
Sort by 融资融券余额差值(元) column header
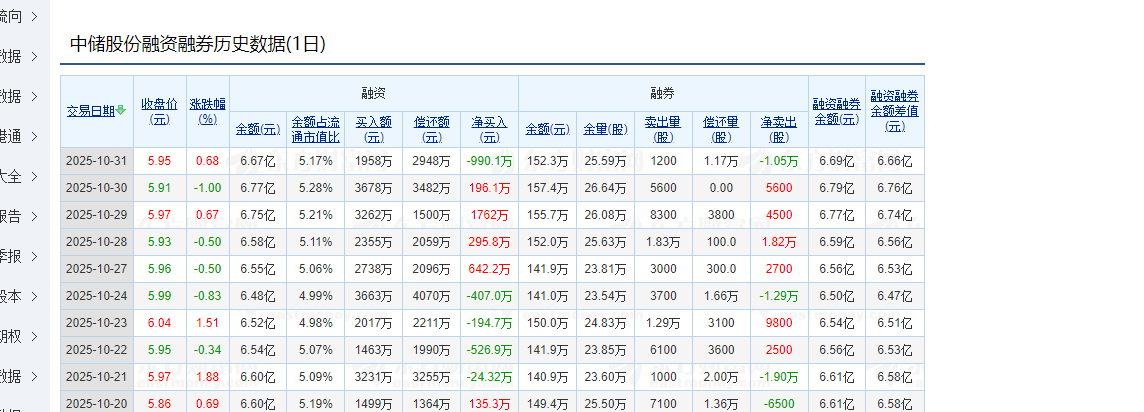click(894, 111)
